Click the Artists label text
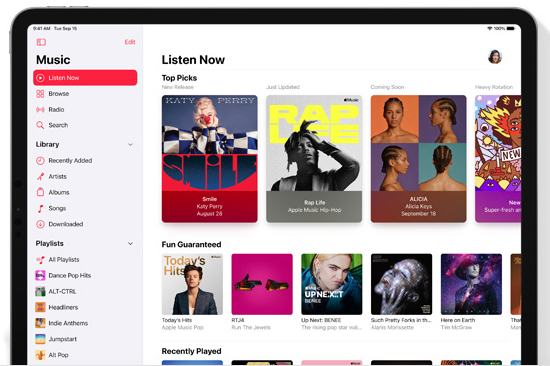The width and height of the screenshot is (550, 366). tap(57, 177)
